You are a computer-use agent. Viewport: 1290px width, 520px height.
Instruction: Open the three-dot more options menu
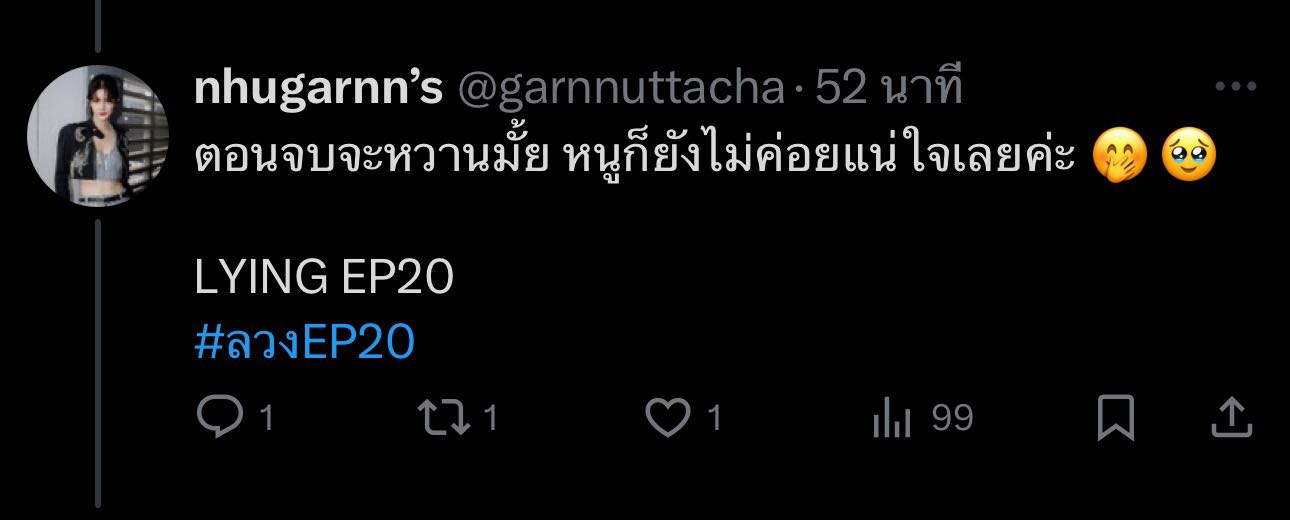coord(1234,88)
